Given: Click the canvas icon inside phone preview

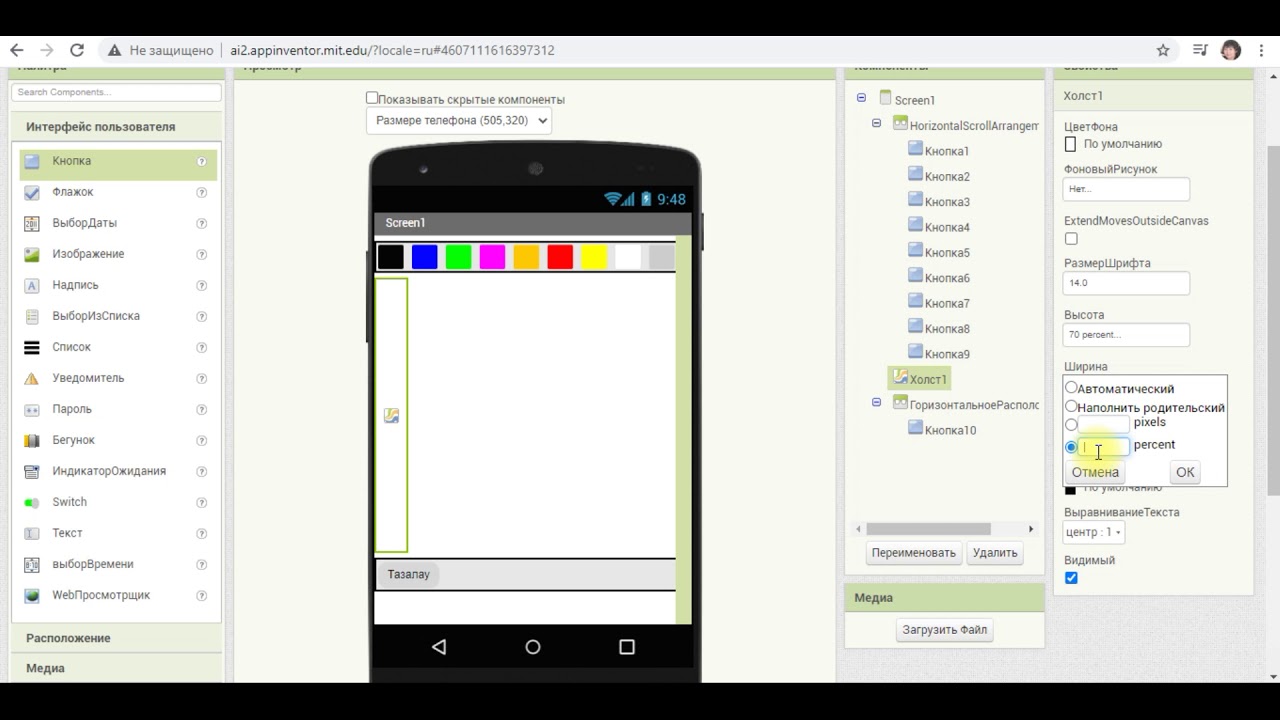Looking at the screenshot, I should pos(391,415).
